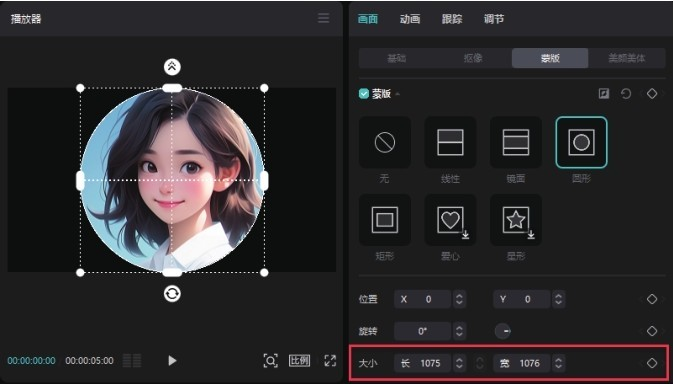Click the left-side width handle of the mask
673x384 pixels.
click(x=80, y=181)
